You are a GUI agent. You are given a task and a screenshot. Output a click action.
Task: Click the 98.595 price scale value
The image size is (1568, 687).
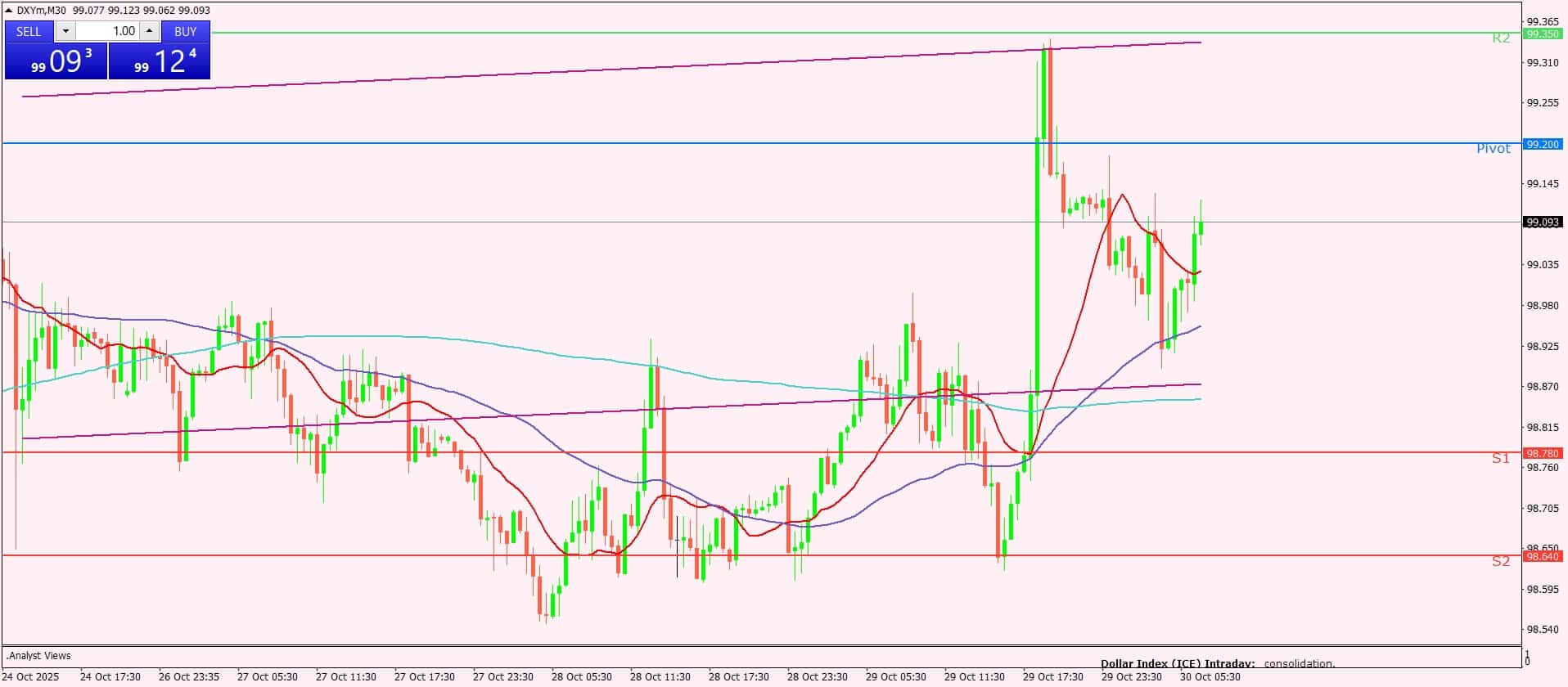(x=1543, y=589)
